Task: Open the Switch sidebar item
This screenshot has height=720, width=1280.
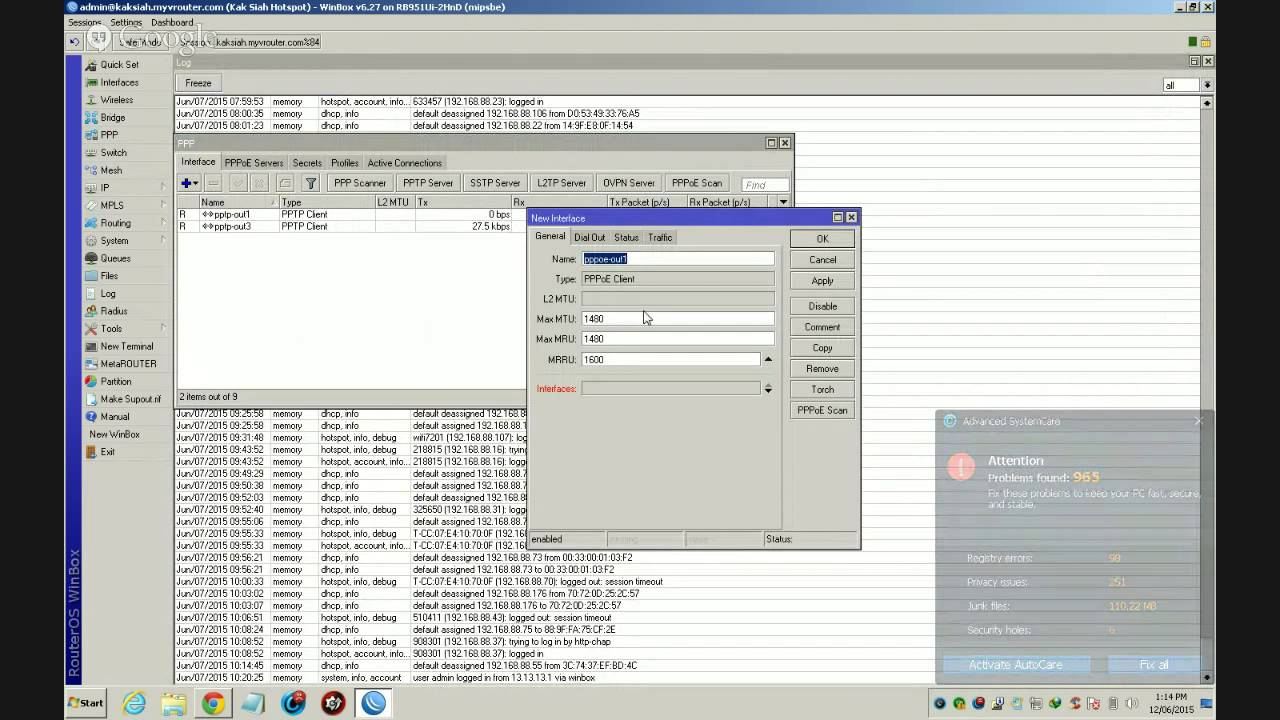Action: tap(113, 153)
